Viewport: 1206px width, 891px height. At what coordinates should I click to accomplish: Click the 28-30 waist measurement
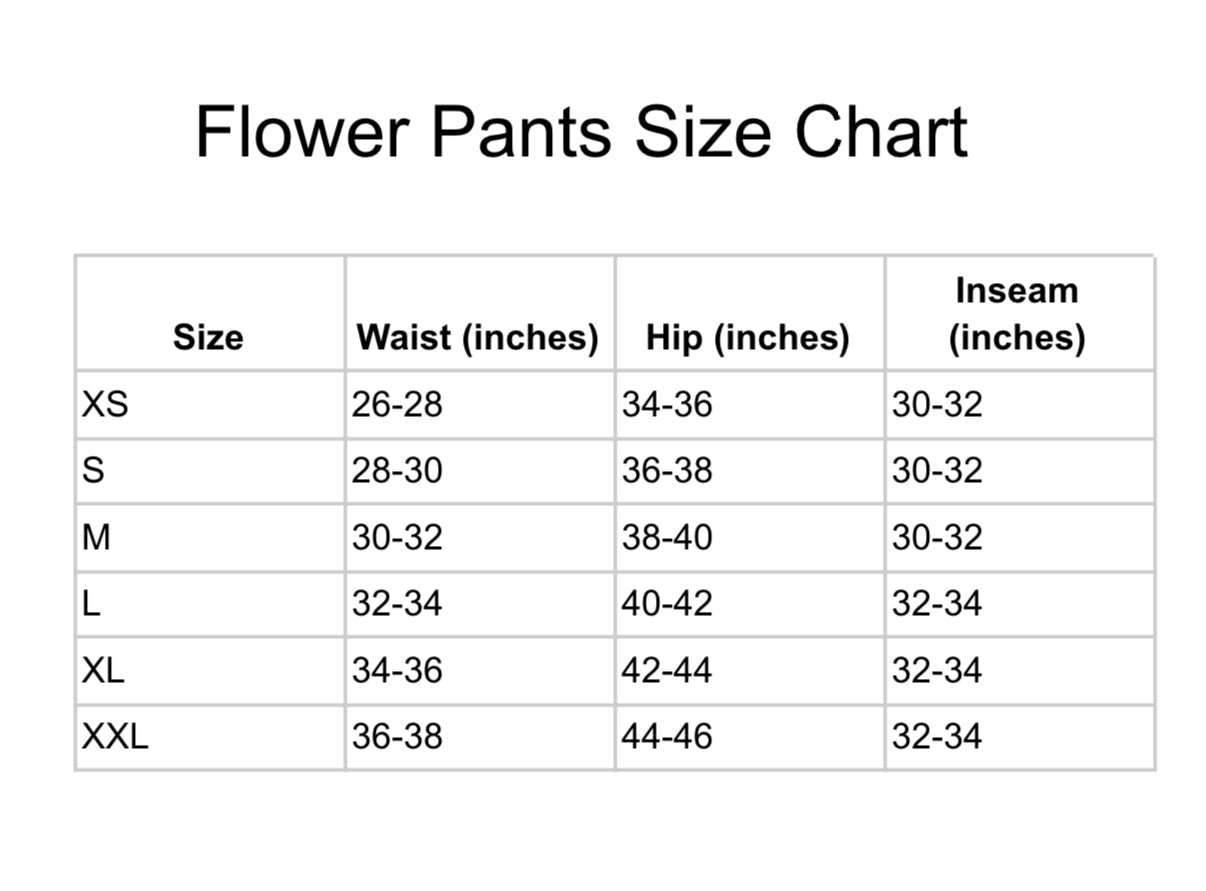tap(396, 471)
